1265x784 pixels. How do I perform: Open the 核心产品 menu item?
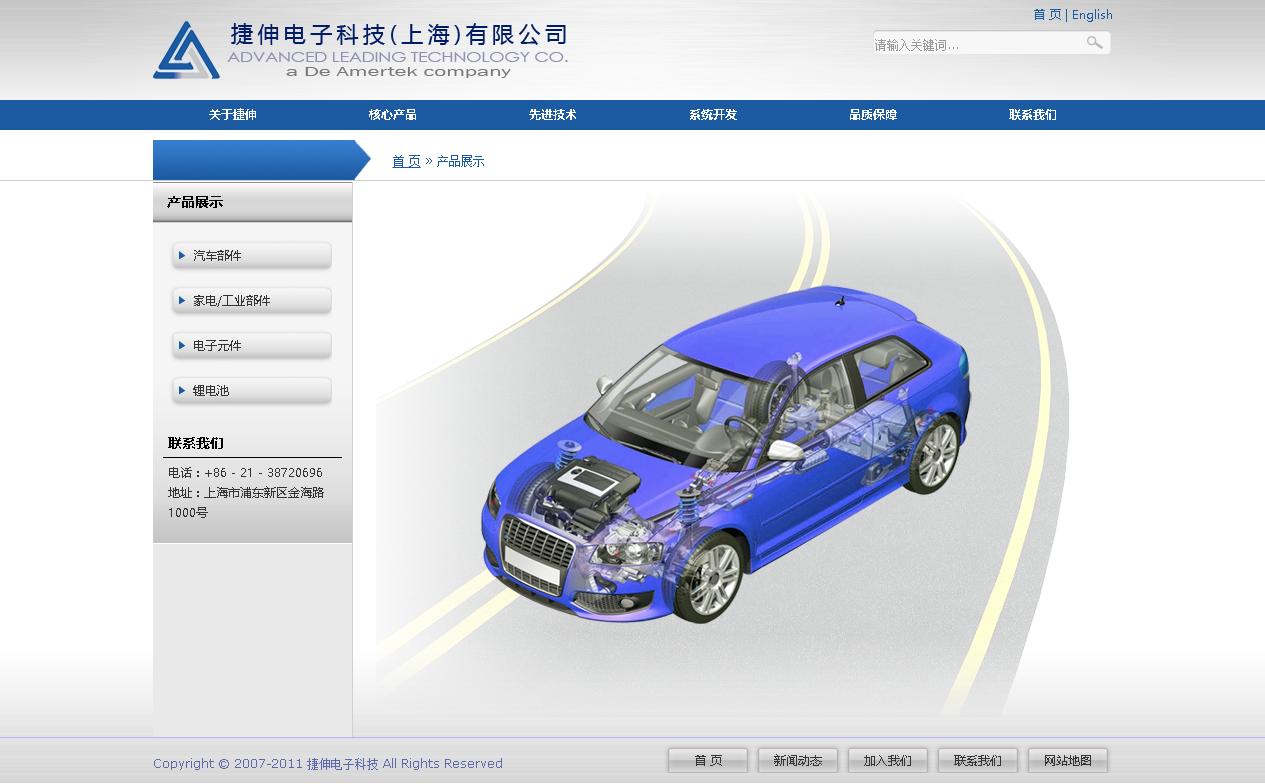(392, 115)
